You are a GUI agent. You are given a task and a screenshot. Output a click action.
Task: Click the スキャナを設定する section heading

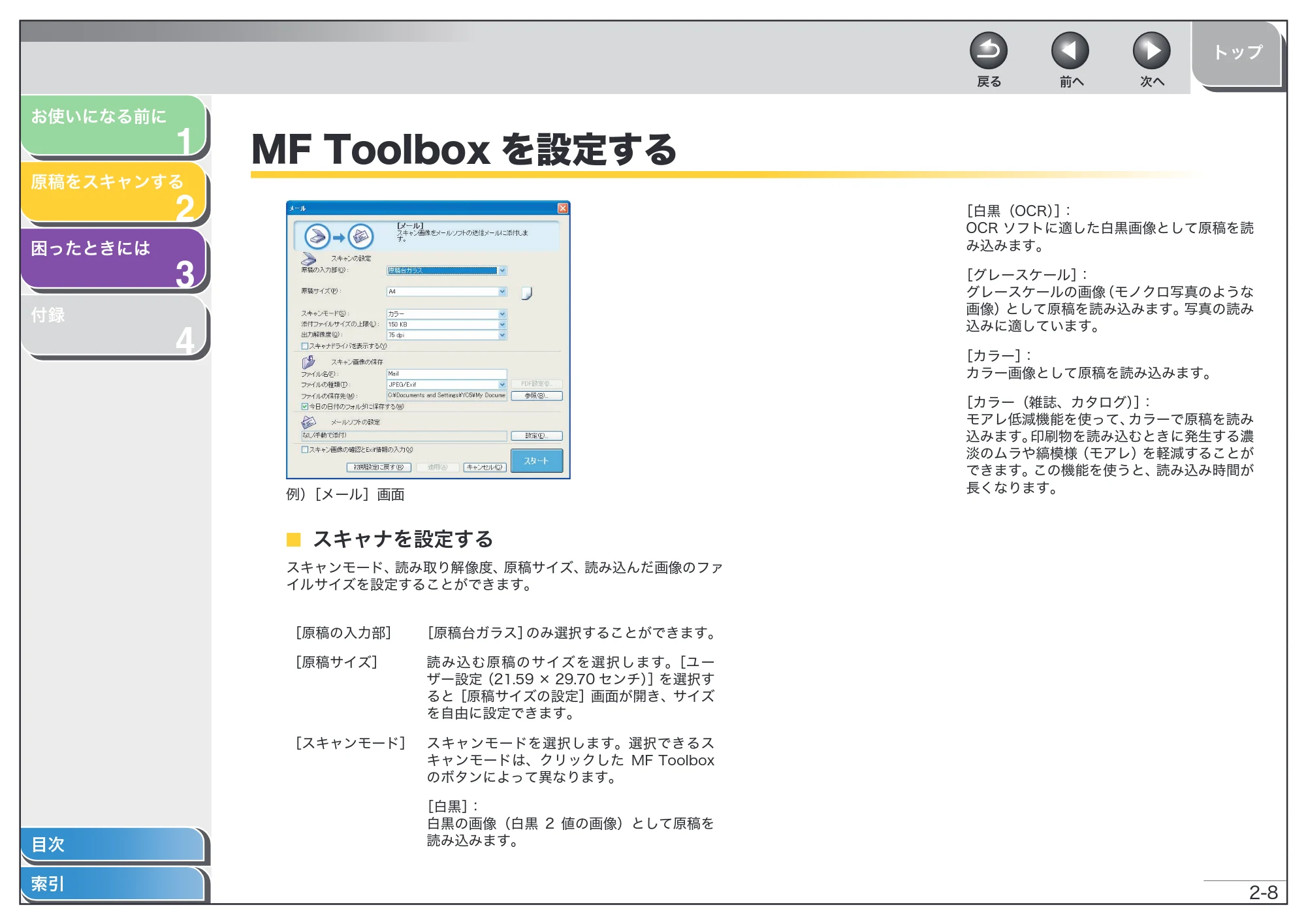(403, 539)
